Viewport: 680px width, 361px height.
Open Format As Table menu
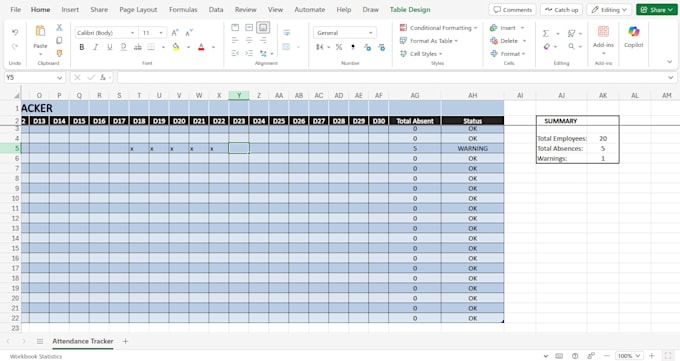click(x=428, y=41)
